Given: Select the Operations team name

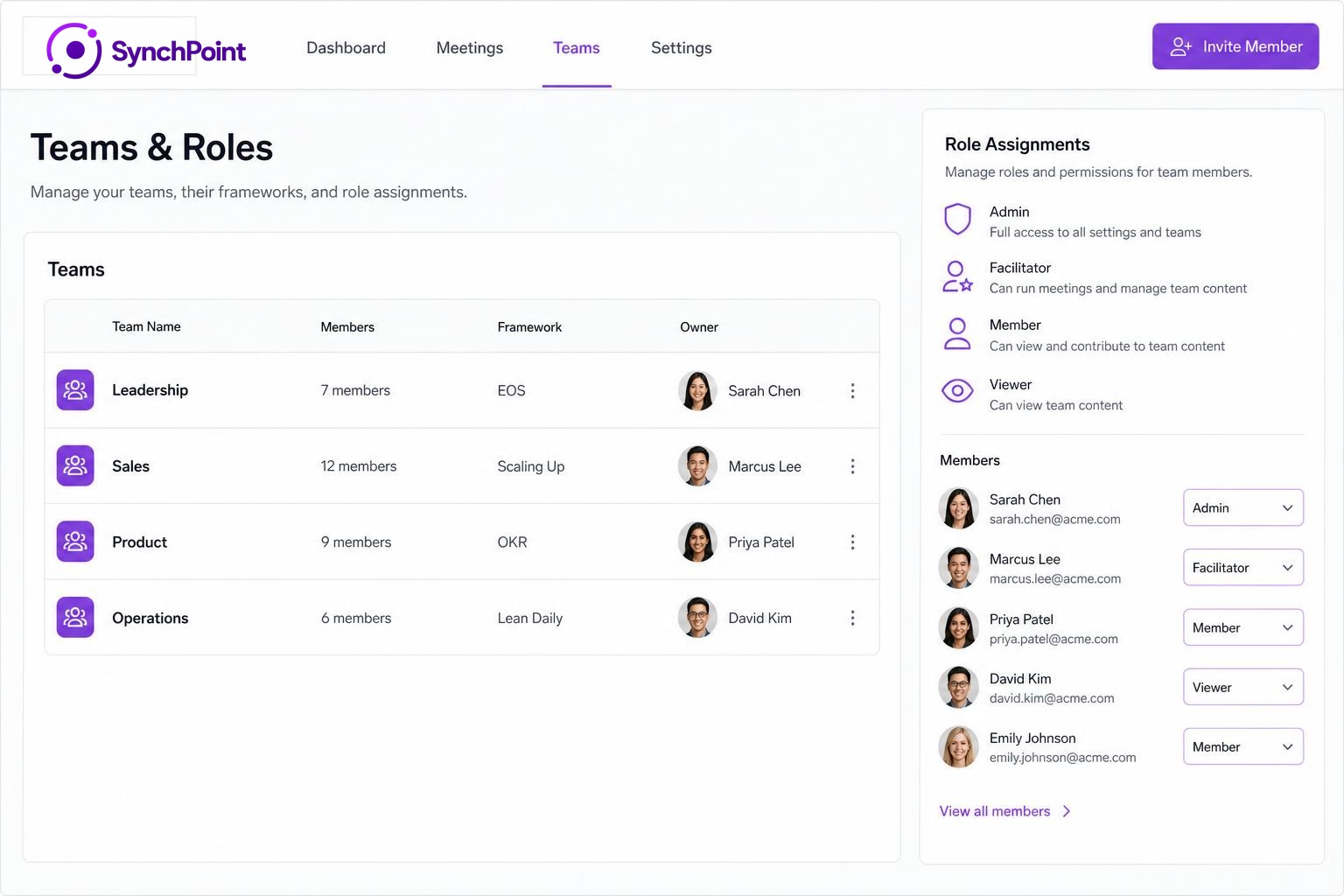Looking at the screenshot, I should click(150, 619).
